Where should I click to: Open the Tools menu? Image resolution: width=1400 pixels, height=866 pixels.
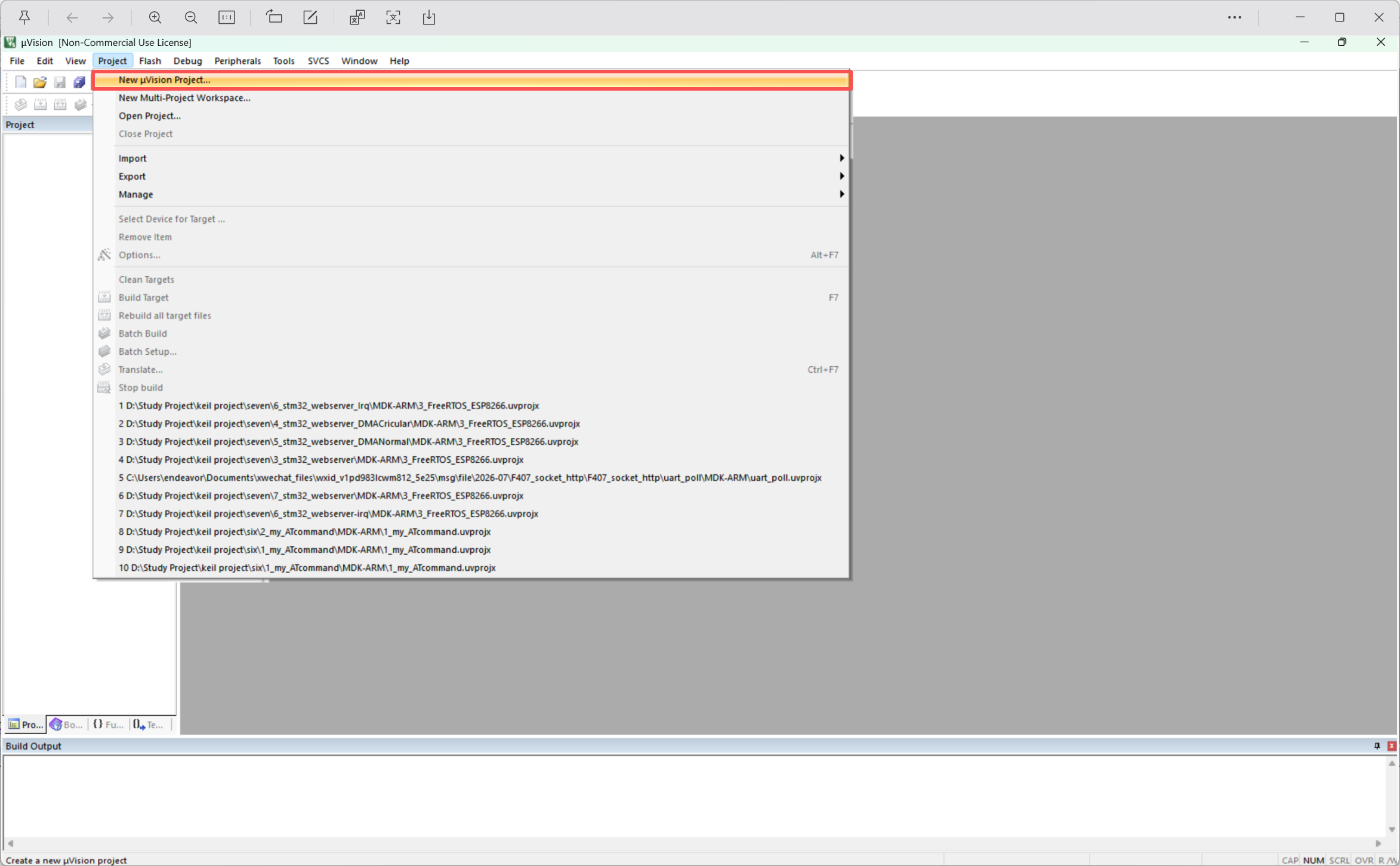(283, 61)
